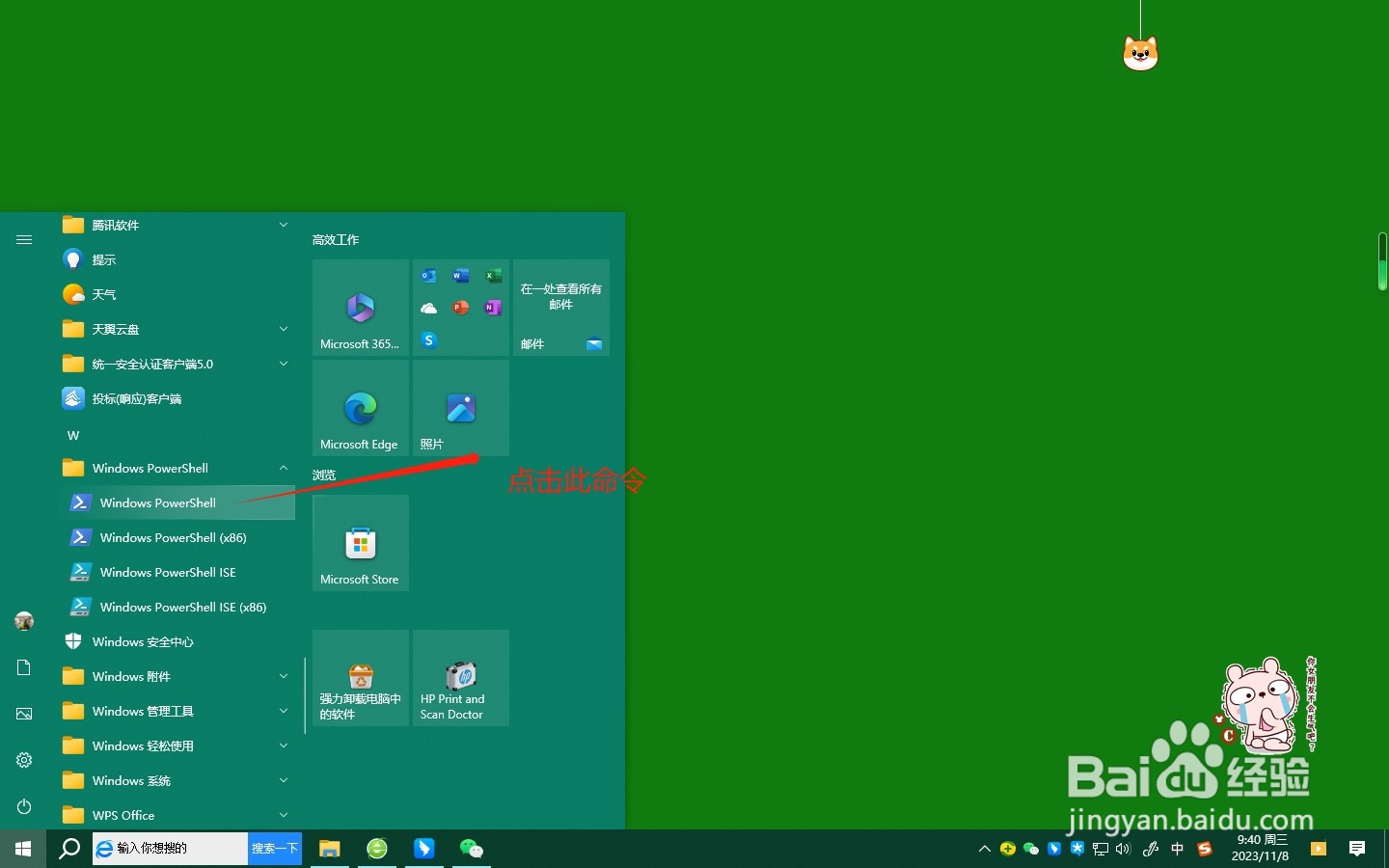The image size is (1389, 868).
Task: Click the 搜索一下 search button
Action: pos(275,849)
